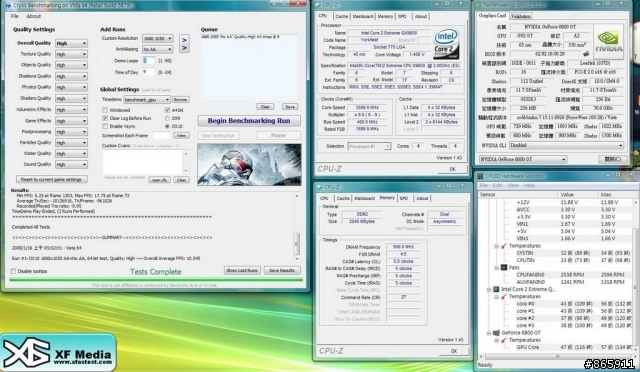This screenshot has height=372, width=640.
Task: Click the double-arrow add-to-queue button
Action: [184, 43]
